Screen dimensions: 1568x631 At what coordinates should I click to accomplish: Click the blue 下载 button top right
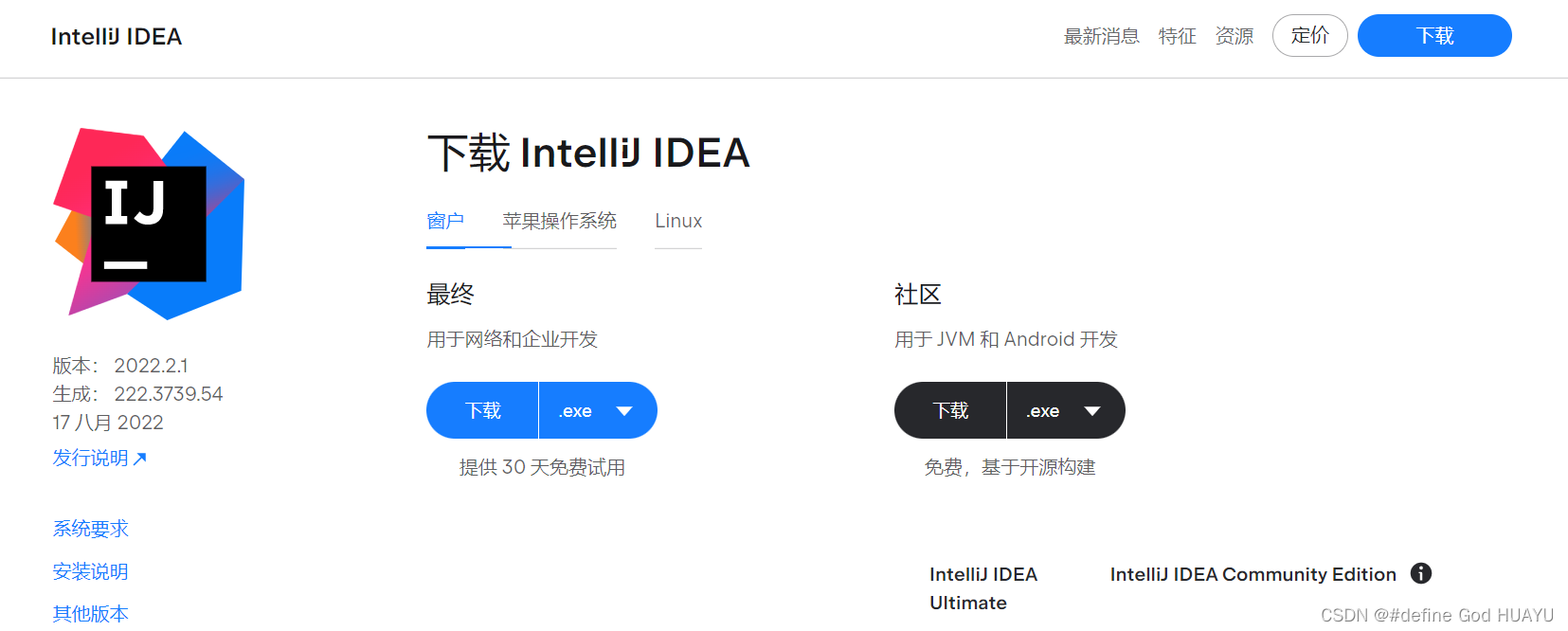tap(1433, 35)
